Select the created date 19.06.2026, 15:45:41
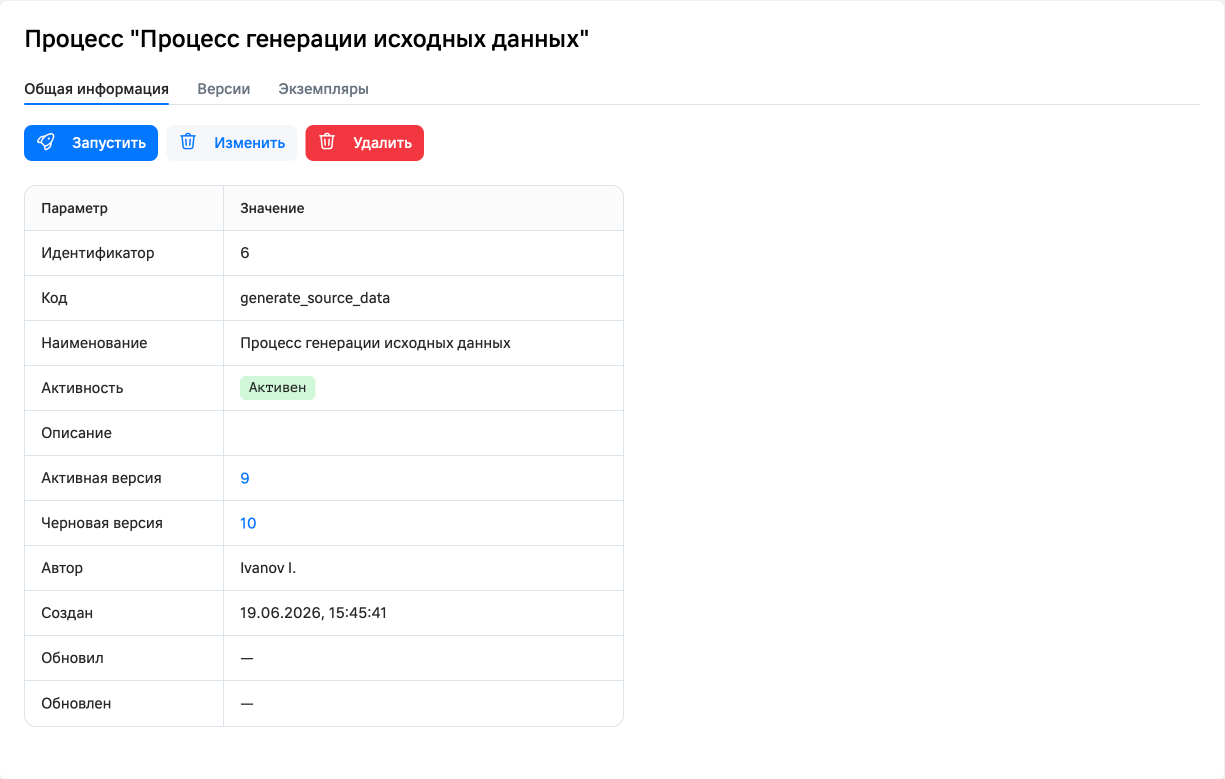 (x=313, y=613)
